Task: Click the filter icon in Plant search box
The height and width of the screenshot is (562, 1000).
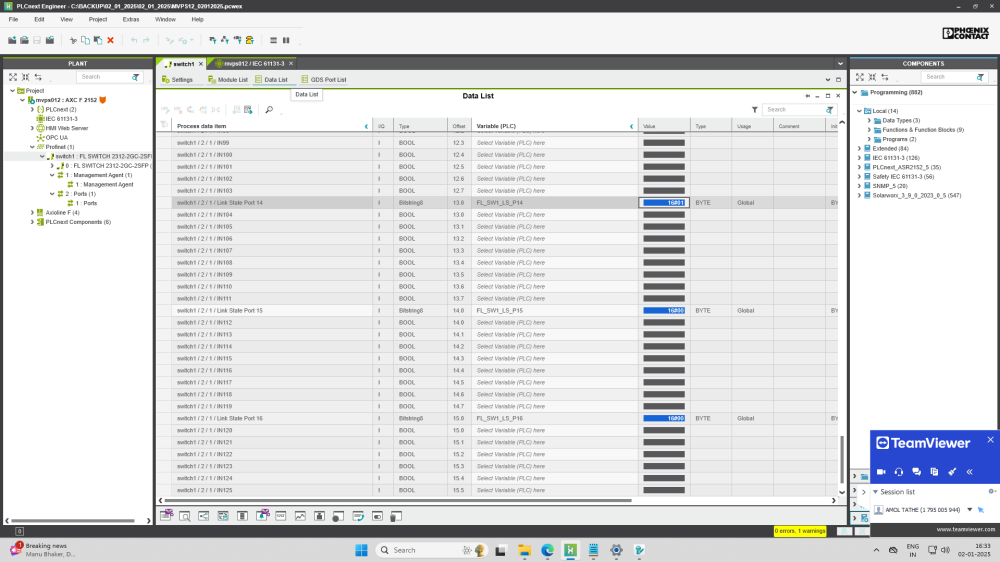Action: coord(136,77)
